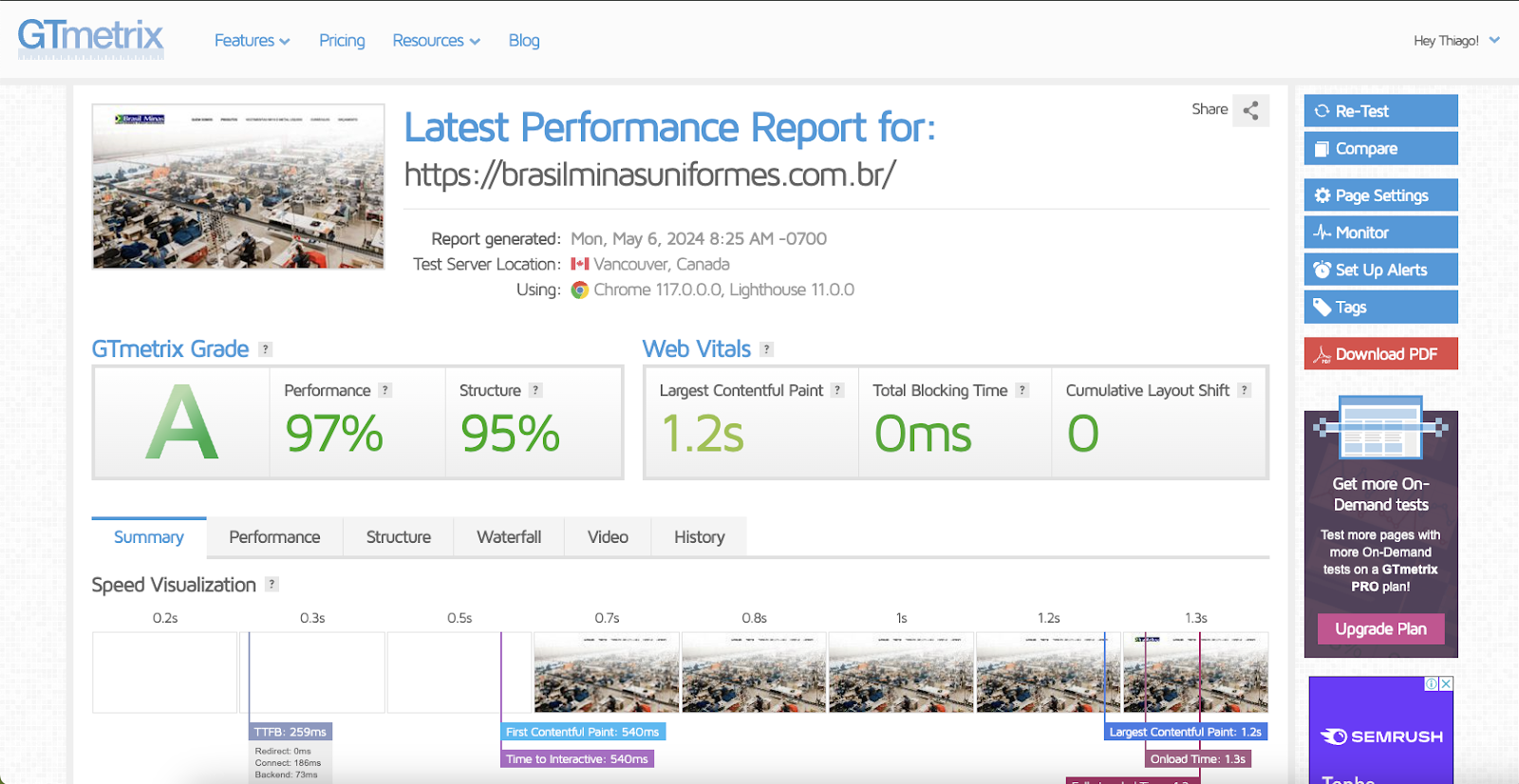Click the Semrush advertisement banner
Image resolution: width=1519 pixels, height=784 pixels.
pyautogui.click(x=1381, y=730)
